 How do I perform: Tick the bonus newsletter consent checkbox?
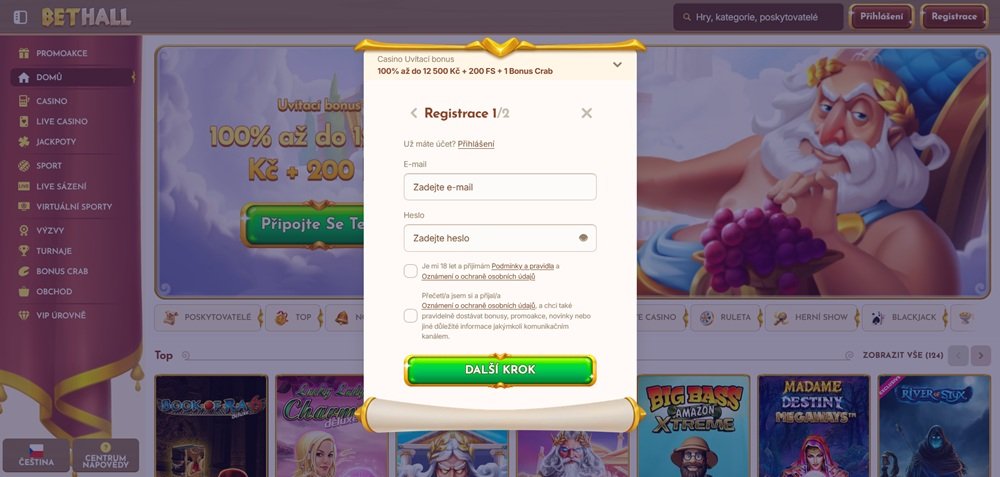click(411, 316)
